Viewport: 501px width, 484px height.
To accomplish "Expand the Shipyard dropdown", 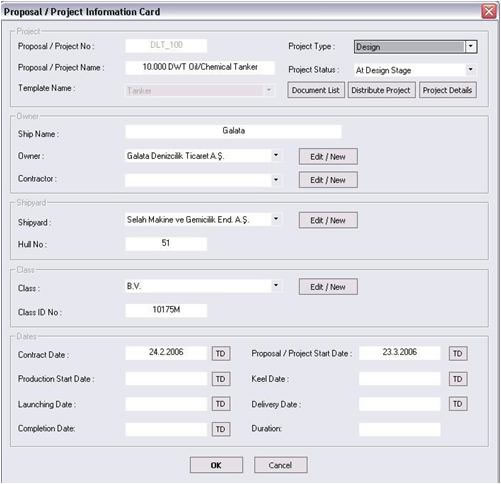I will pos(276,219).
